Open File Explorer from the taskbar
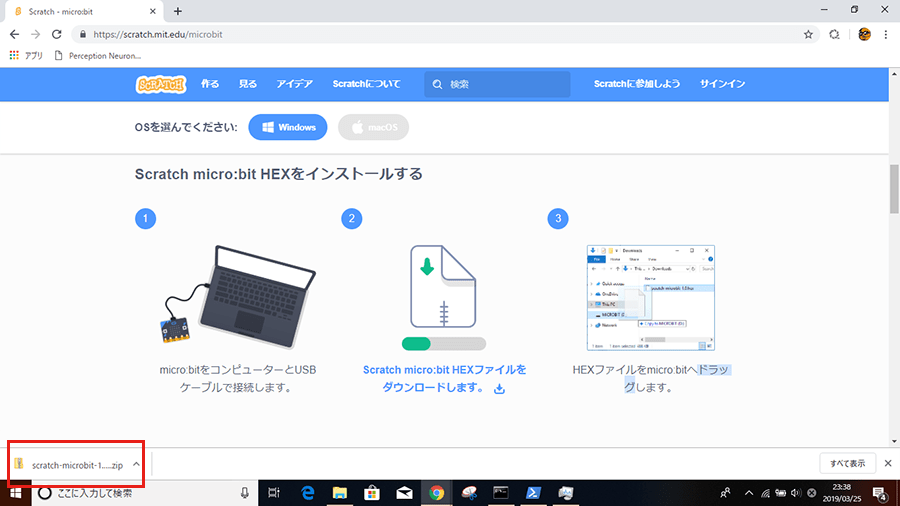Screen dimensions: 900x506 [340, 493]
